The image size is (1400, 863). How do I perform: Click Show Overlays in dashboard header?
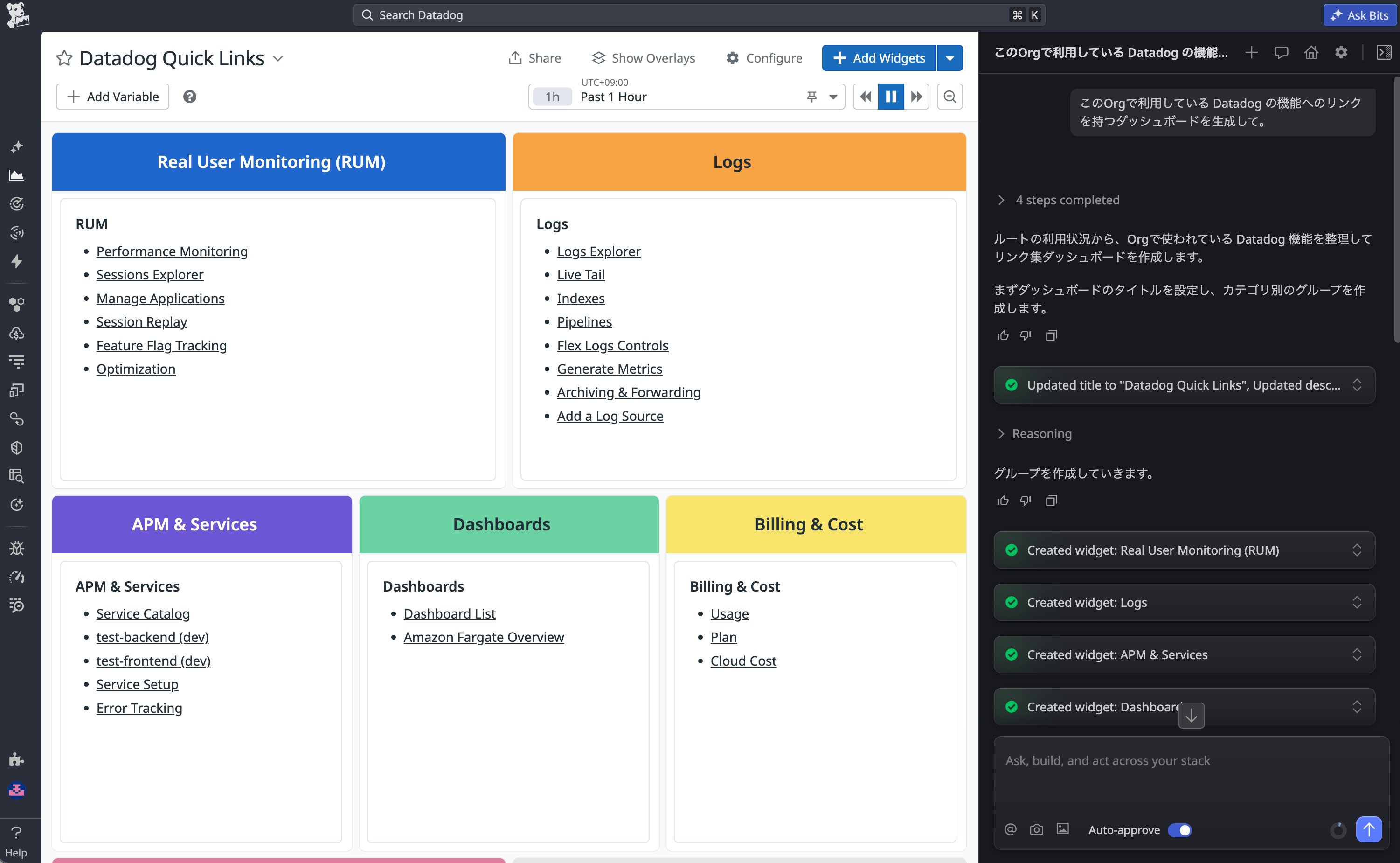[x=644, y=58]
